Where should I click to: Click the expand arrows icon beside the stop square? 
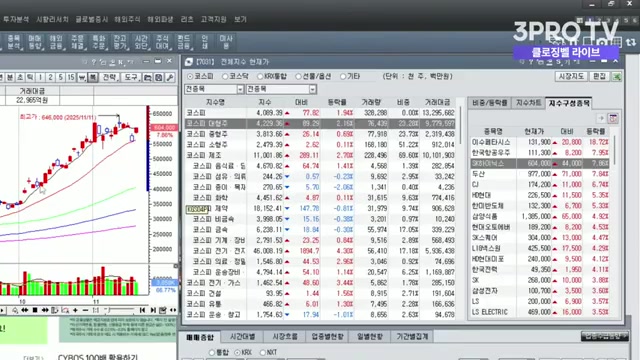(45, 311)
